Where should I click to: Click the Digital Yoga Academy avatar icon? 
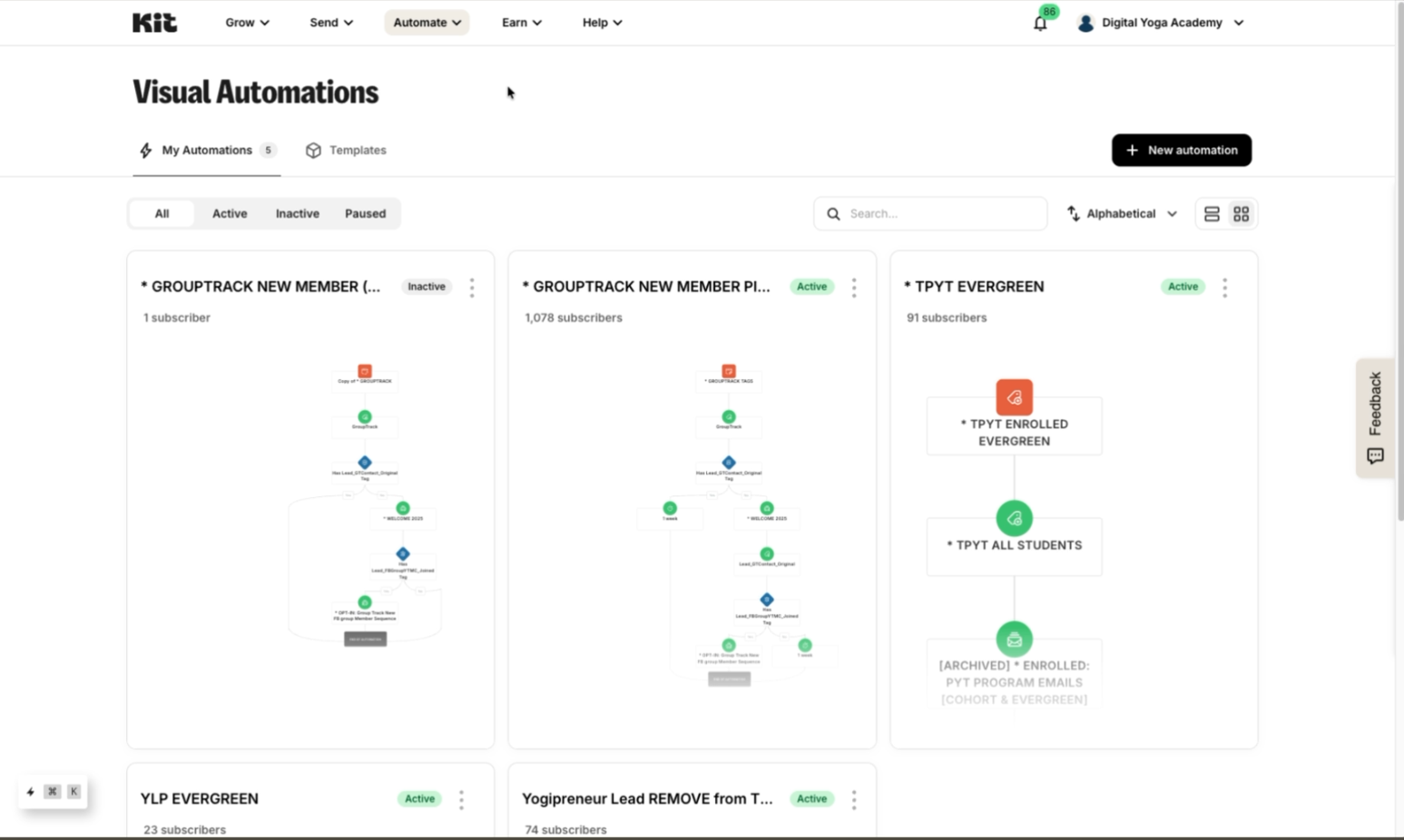coord(1085,23)
